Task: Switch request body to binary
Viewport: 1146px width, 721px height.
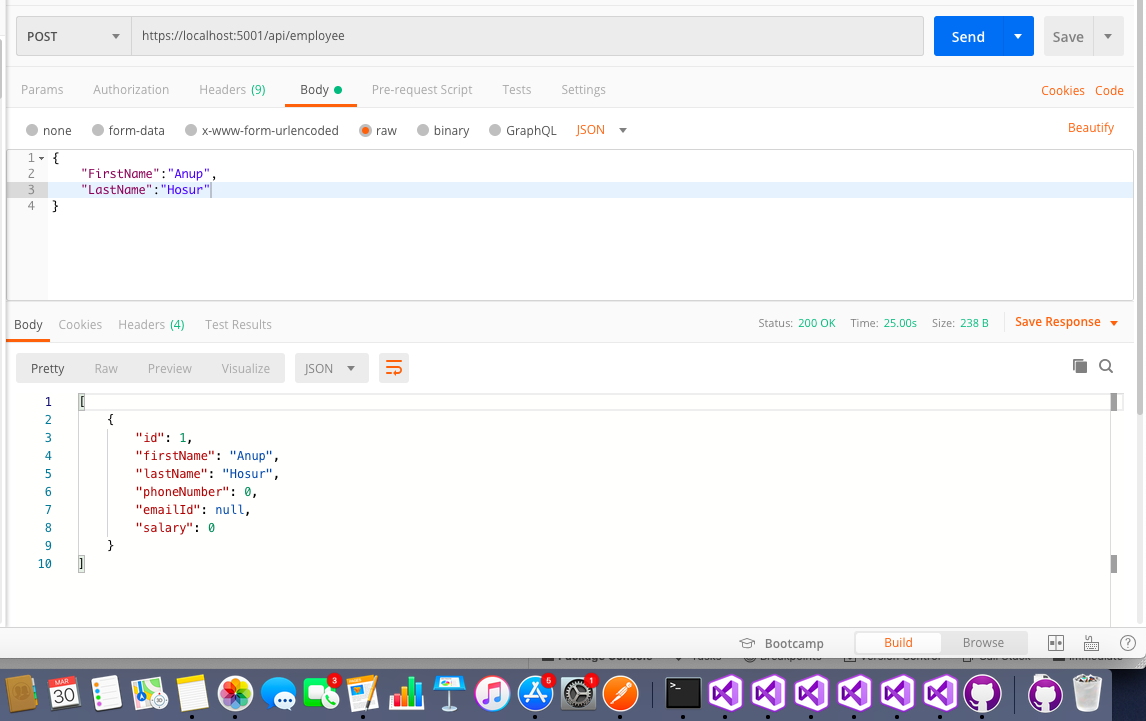Action: pyautogui.click(x=443, y=130)
